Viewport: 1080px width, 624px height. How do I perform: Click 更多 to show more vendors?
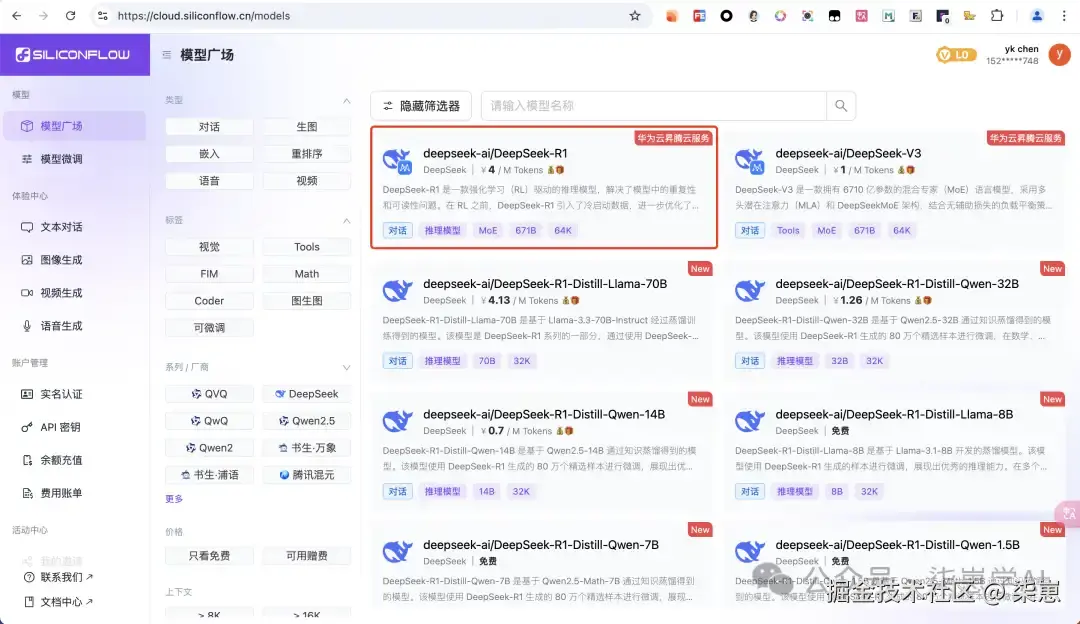(x=174, y=499)
